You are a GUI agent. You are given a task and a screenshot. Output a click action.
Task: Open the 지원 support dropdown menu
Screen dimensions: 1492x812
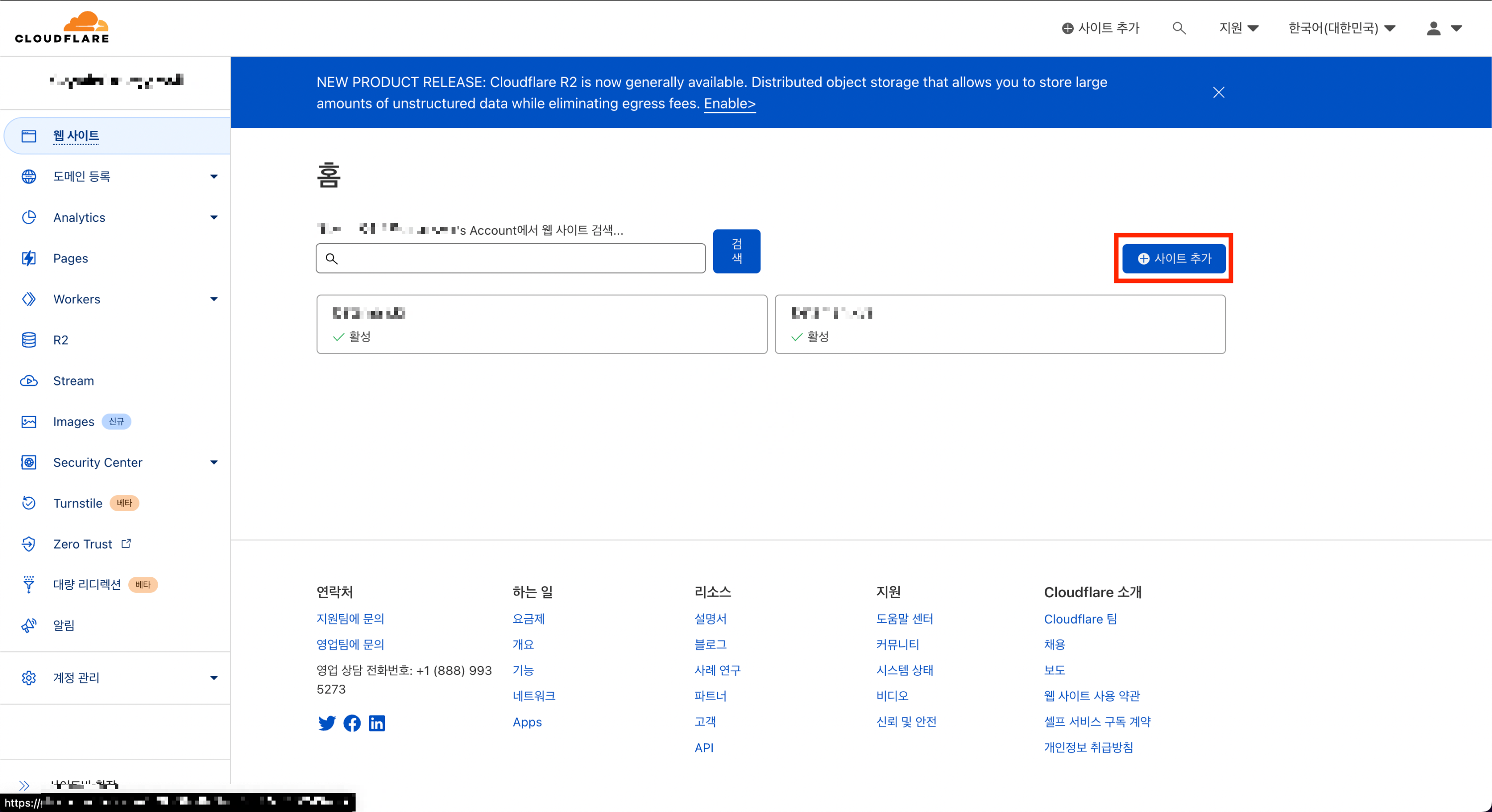[x=1238, y=28]
